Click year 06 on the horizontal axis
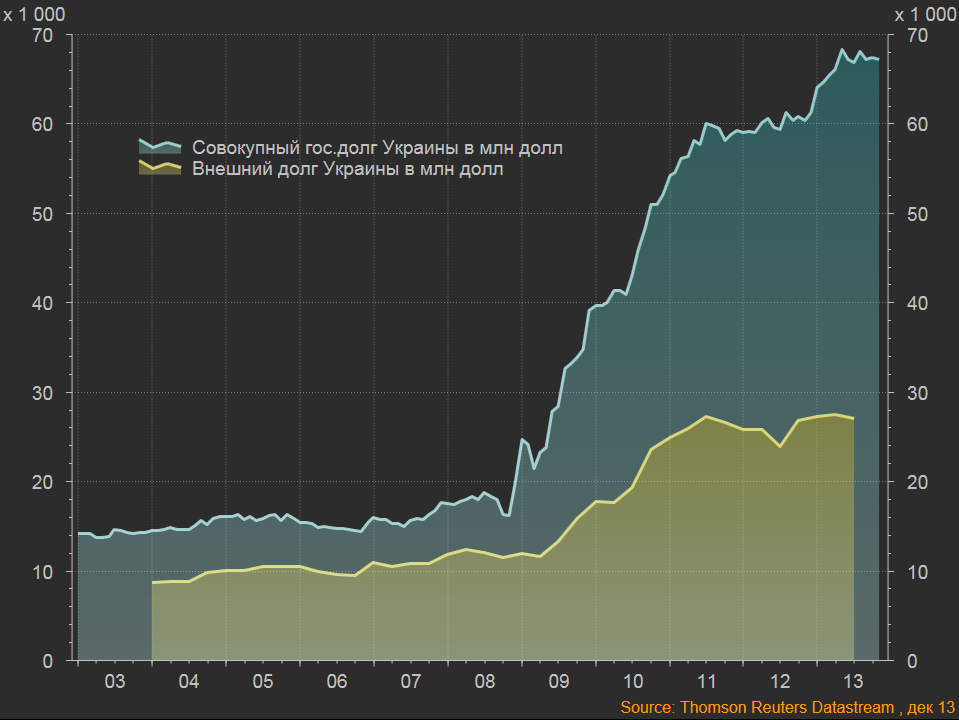This screenshot has width=959, height=720. [x=337, y=682]
